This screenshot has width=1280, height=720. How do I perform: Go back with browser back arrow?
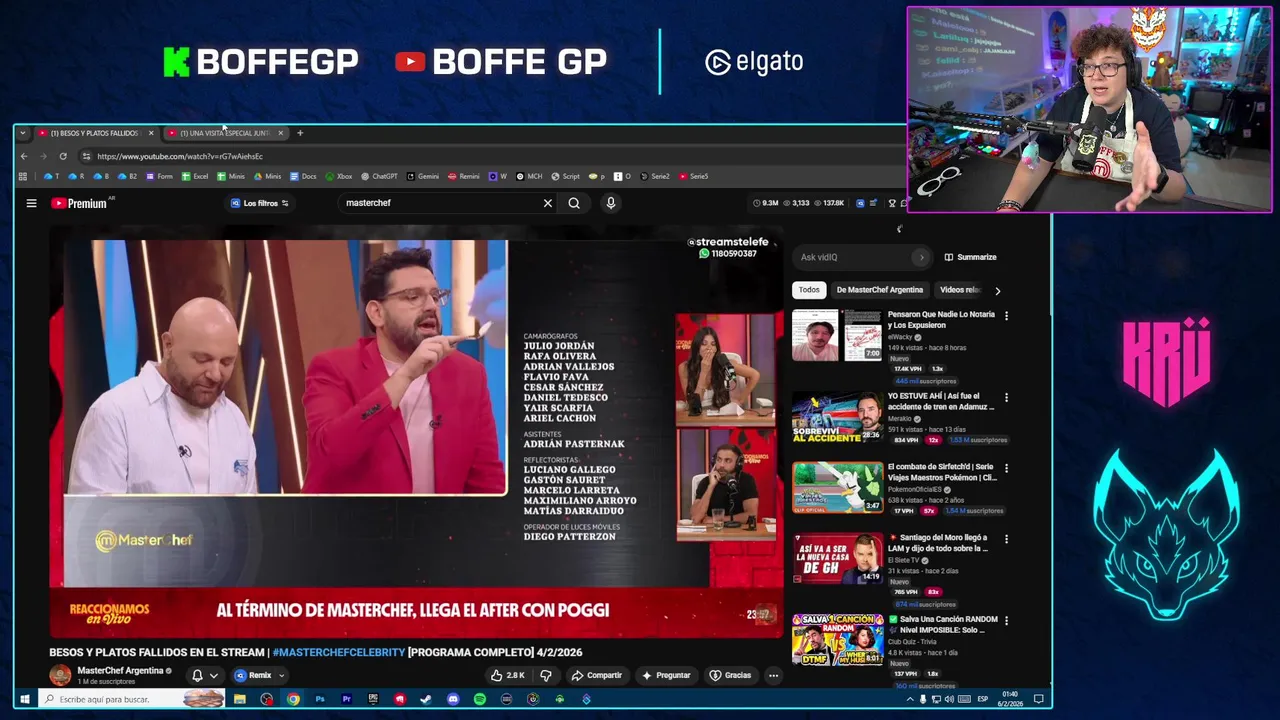pos(24,156)
